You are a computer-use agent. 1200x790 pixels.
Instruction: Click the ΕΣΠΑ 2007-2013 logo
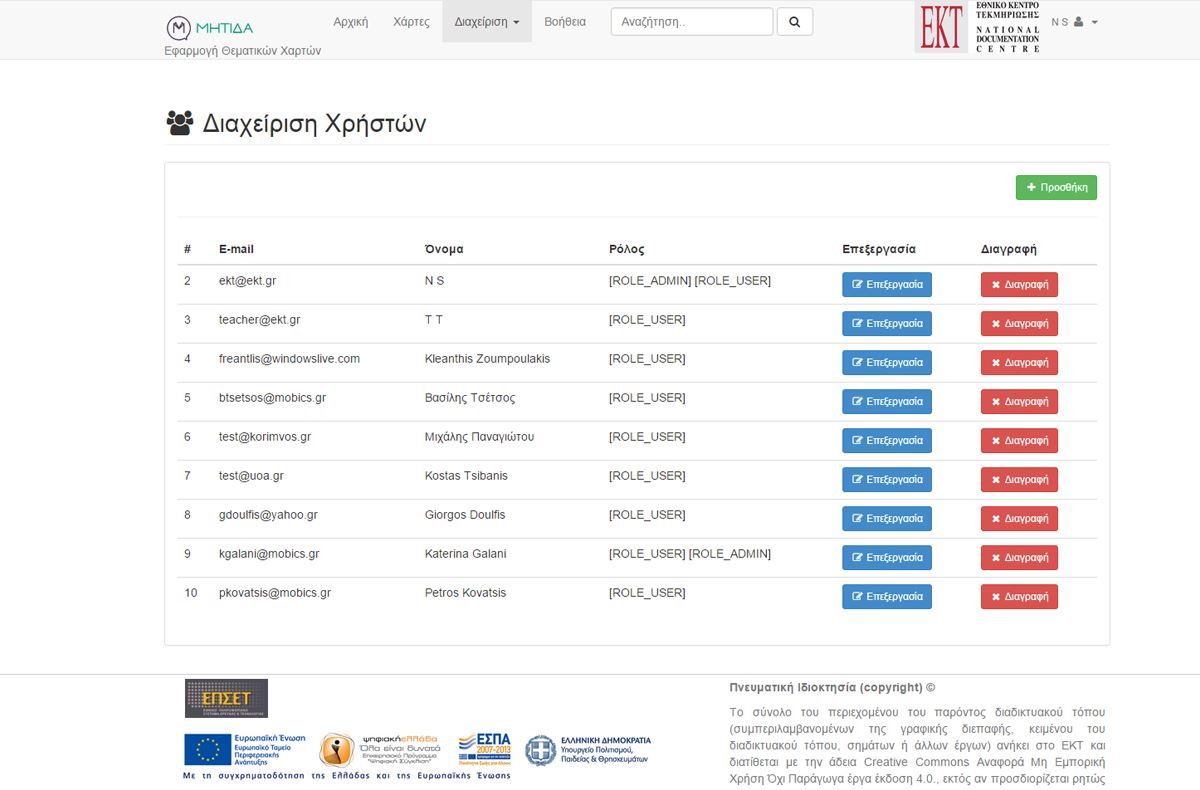pos(484,749)
